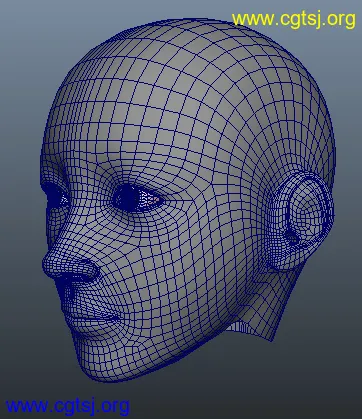
Task: Click the ear canal opening
Action: tap(293, 238)
